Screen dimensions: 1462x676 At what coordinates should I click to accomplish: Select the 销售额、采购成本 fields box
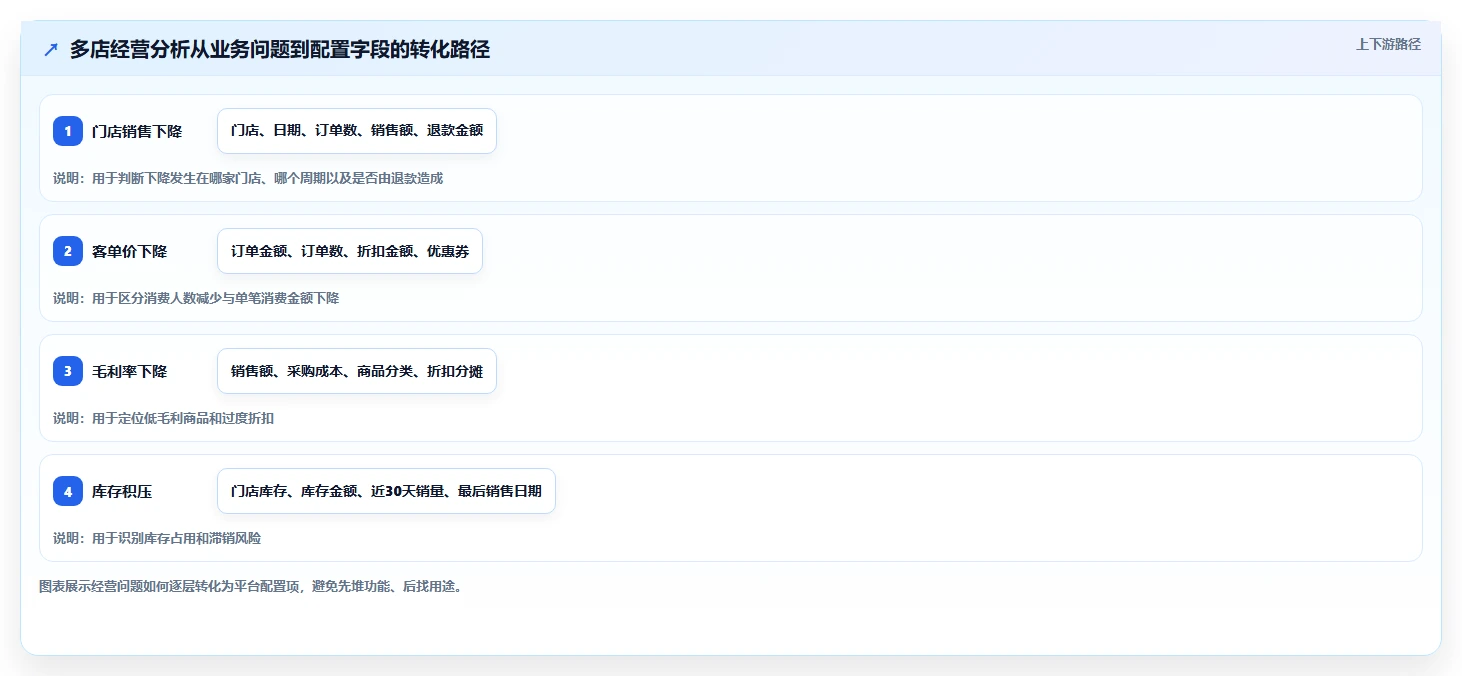(x=357, y=371)
